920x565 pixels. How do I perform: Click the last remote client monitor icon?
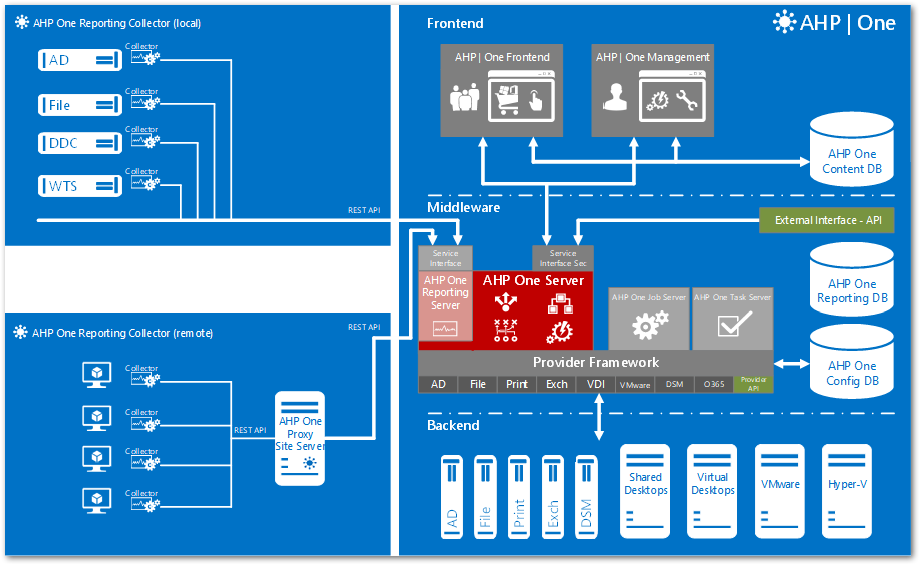click(x=96, y=501)
